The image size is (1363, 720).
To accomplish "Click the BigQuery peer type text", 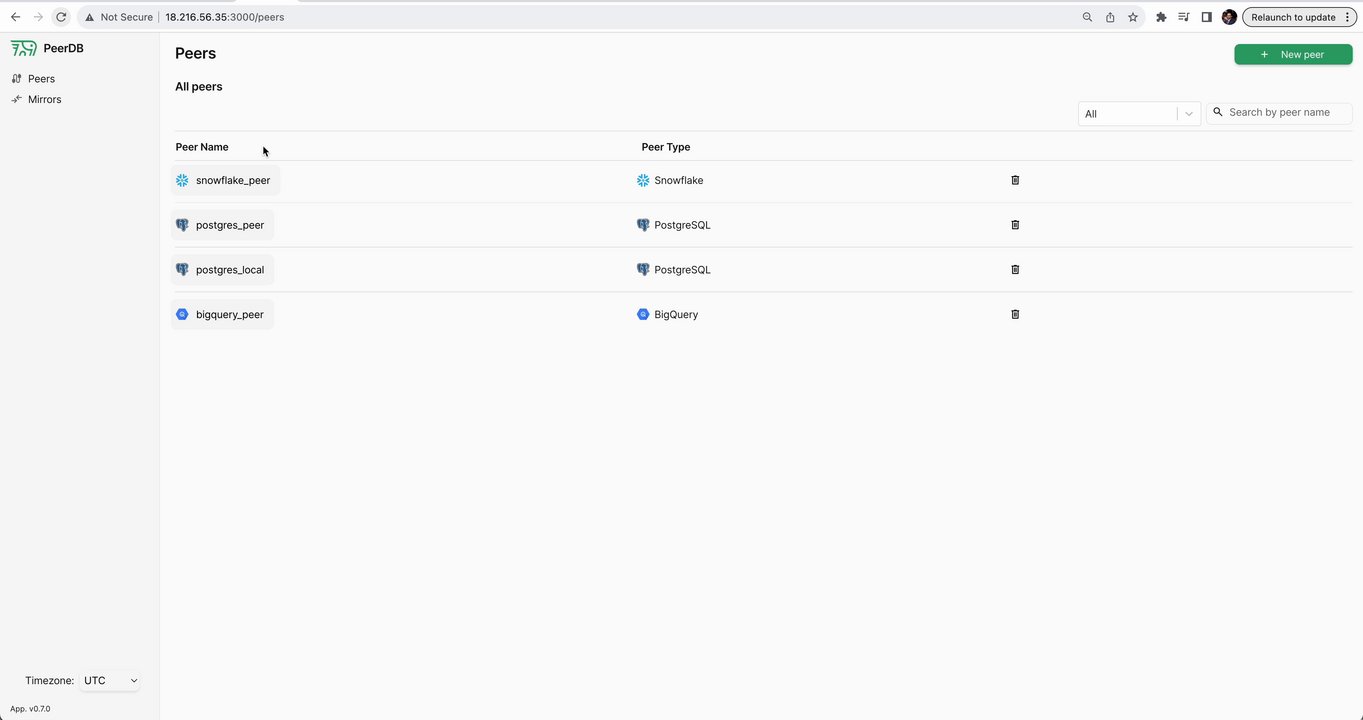I will point(676,314).
